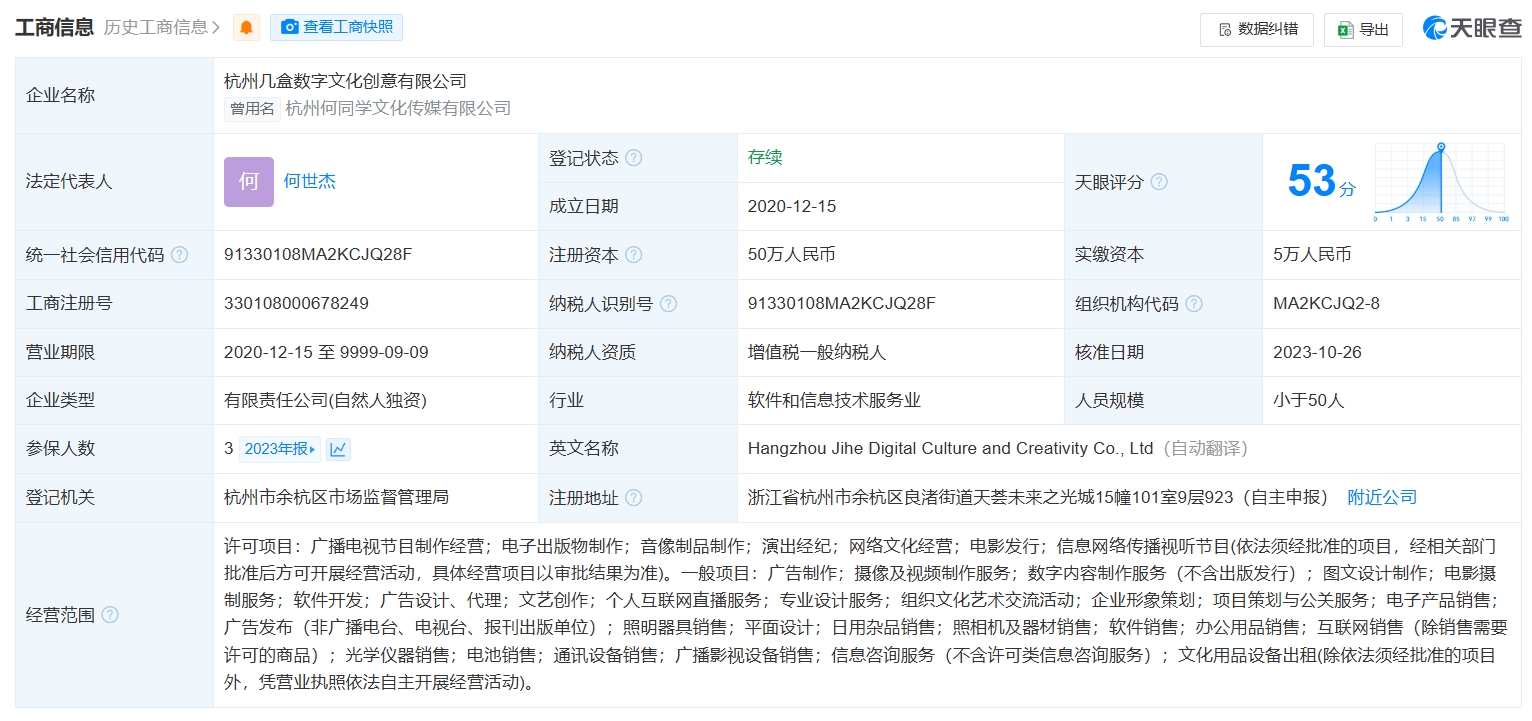
Task: Select 增值税一般纳税人 text
Action: pos(817,352)
